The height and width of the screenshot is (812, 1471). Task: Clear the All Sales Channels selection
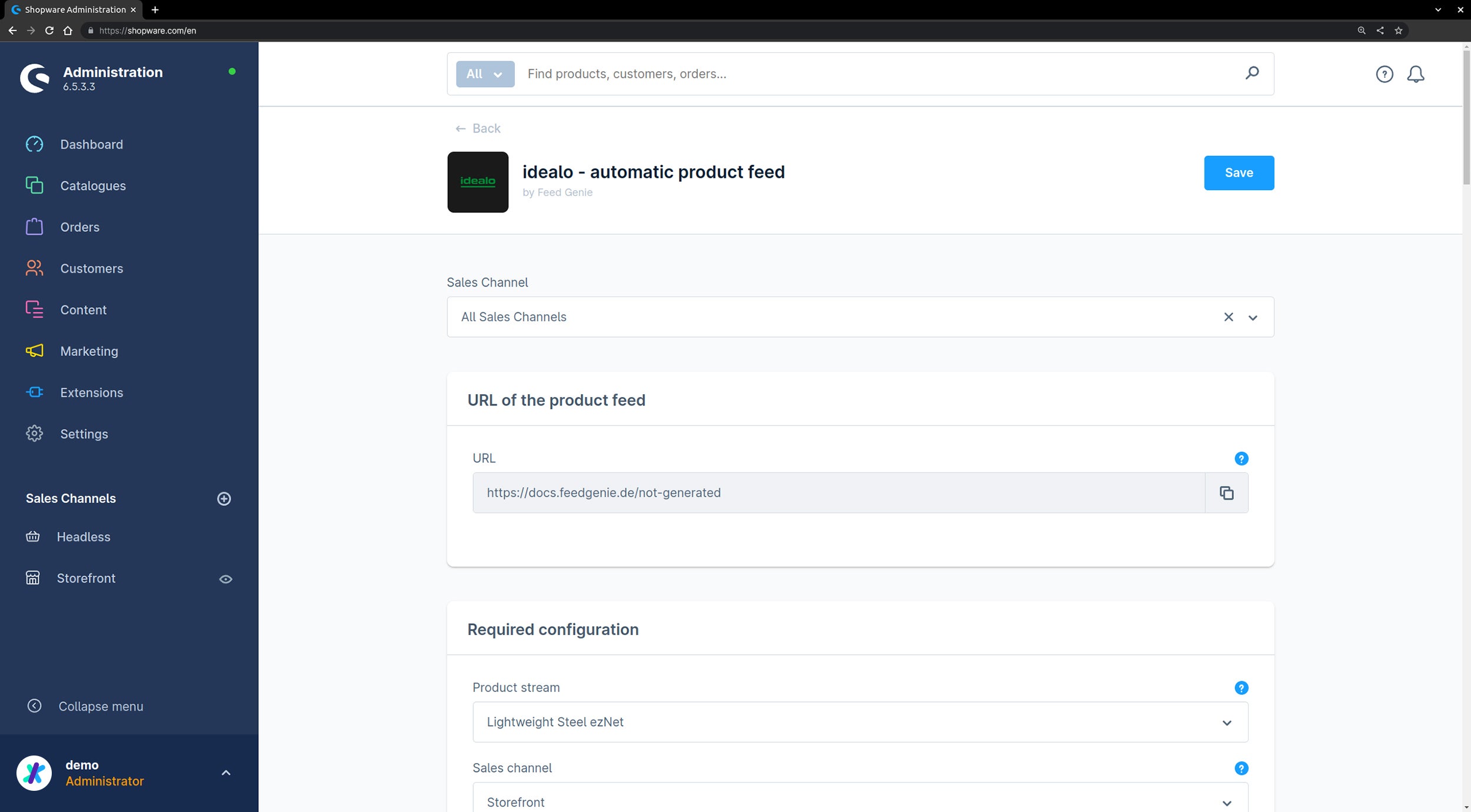point(1228,317)
